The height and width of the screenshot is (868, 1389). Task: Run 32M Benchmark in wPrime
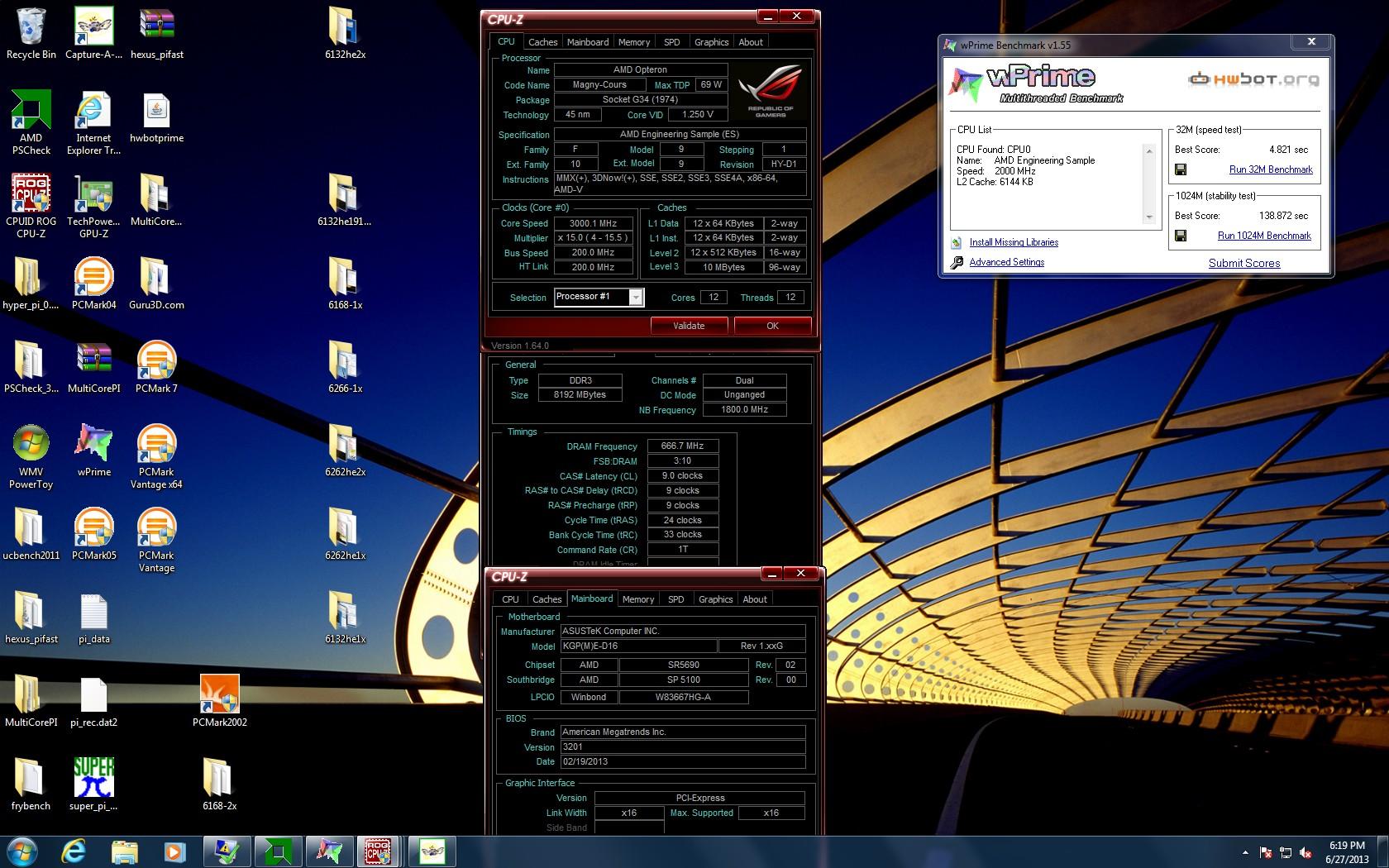[x=1271, y=169]
